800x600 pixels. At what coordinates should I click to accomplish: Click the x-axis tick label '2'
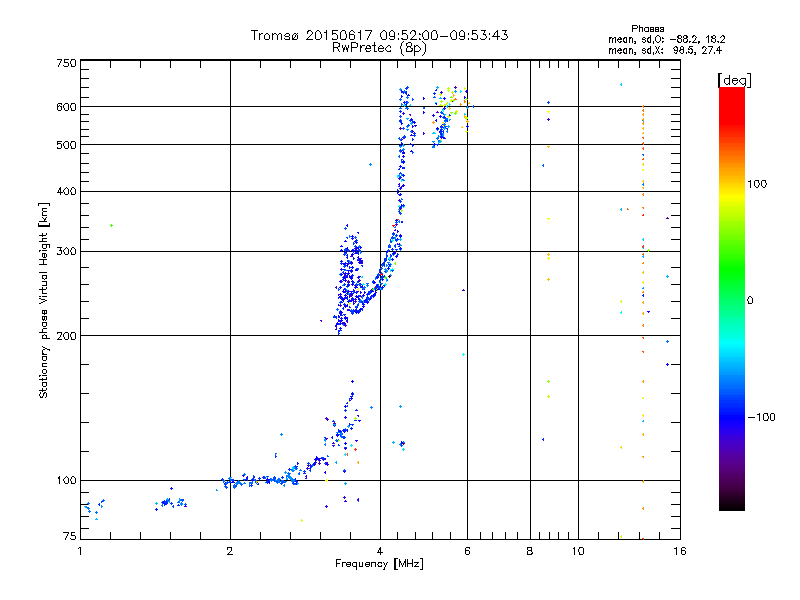point(230,552)
